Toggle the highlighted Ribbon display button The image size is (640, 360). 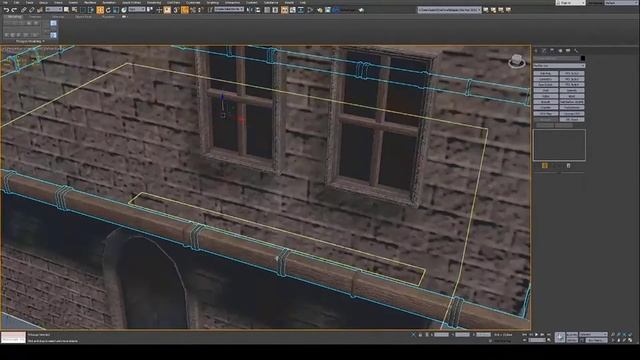click(x=284, y=10)
